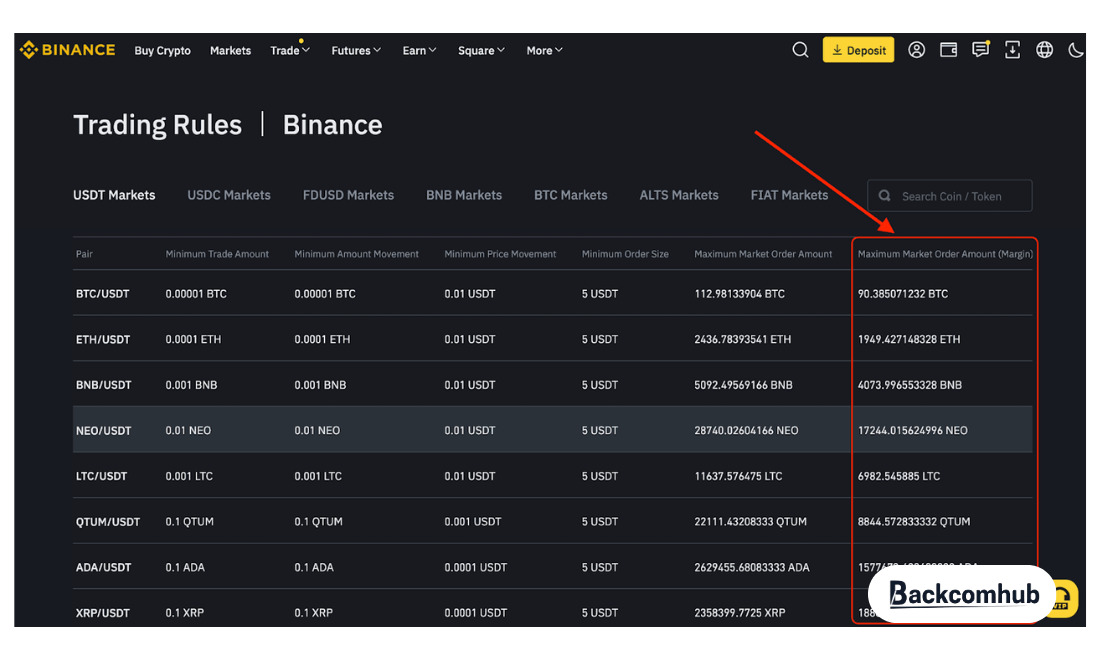This screenshot has width=1100, height=660.
Task: Click the 8844.572833332 QTUM margin value
Action: pyautogui.click(x=914, y=522)
